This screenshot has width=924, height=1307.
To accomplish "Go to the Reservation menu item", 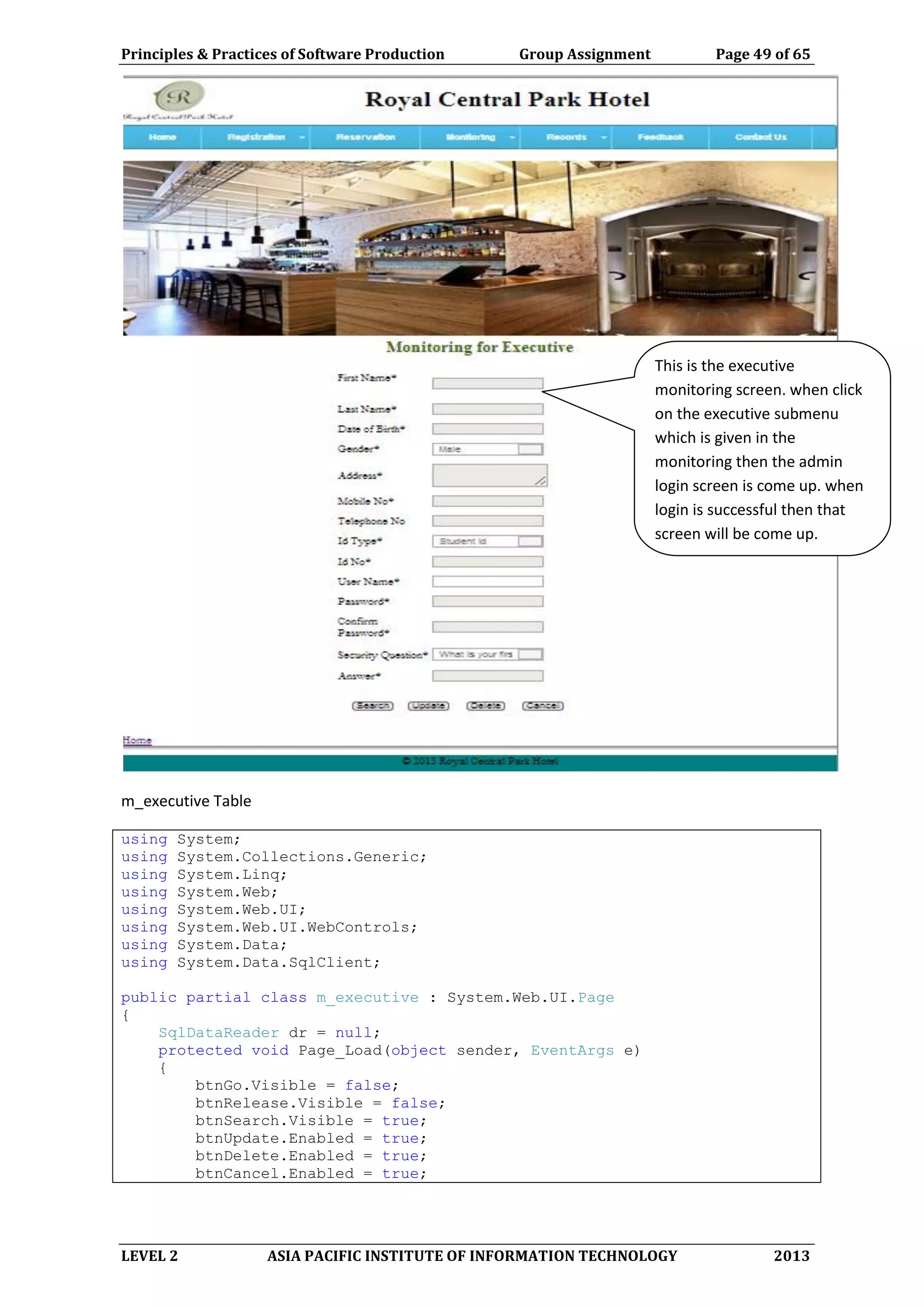I will (365, 137).
